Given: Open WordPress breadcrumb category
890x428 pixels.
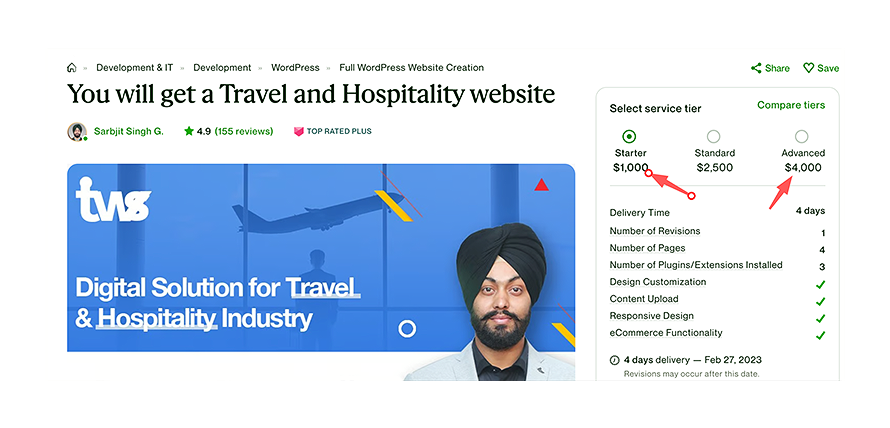Looking at the screenshot, I should pos(295,68).
